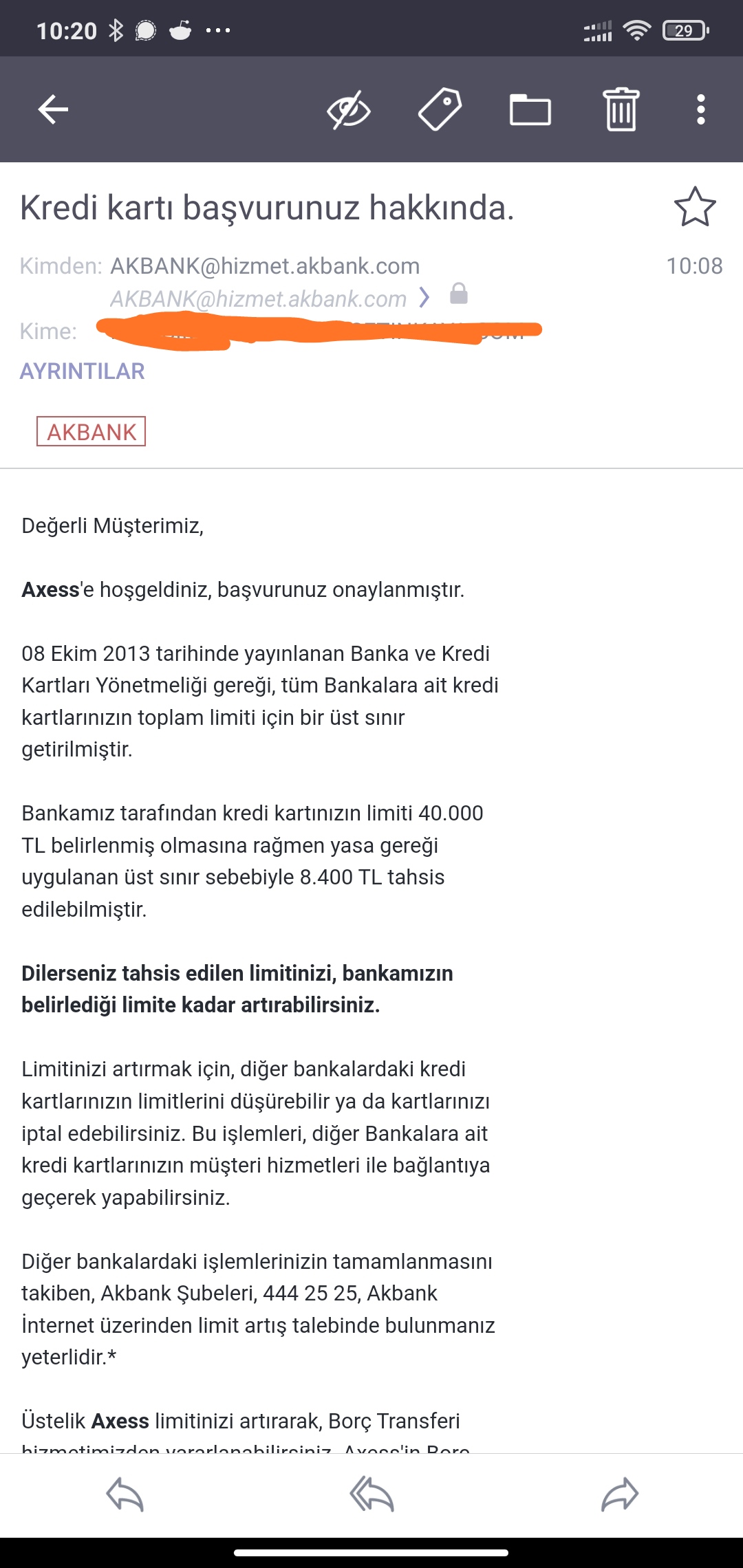Image resolution: width=743 pixels, height=1568 pixels.
Task: Tap the redacted Kime recipient field
Action: tap(319, 331)
